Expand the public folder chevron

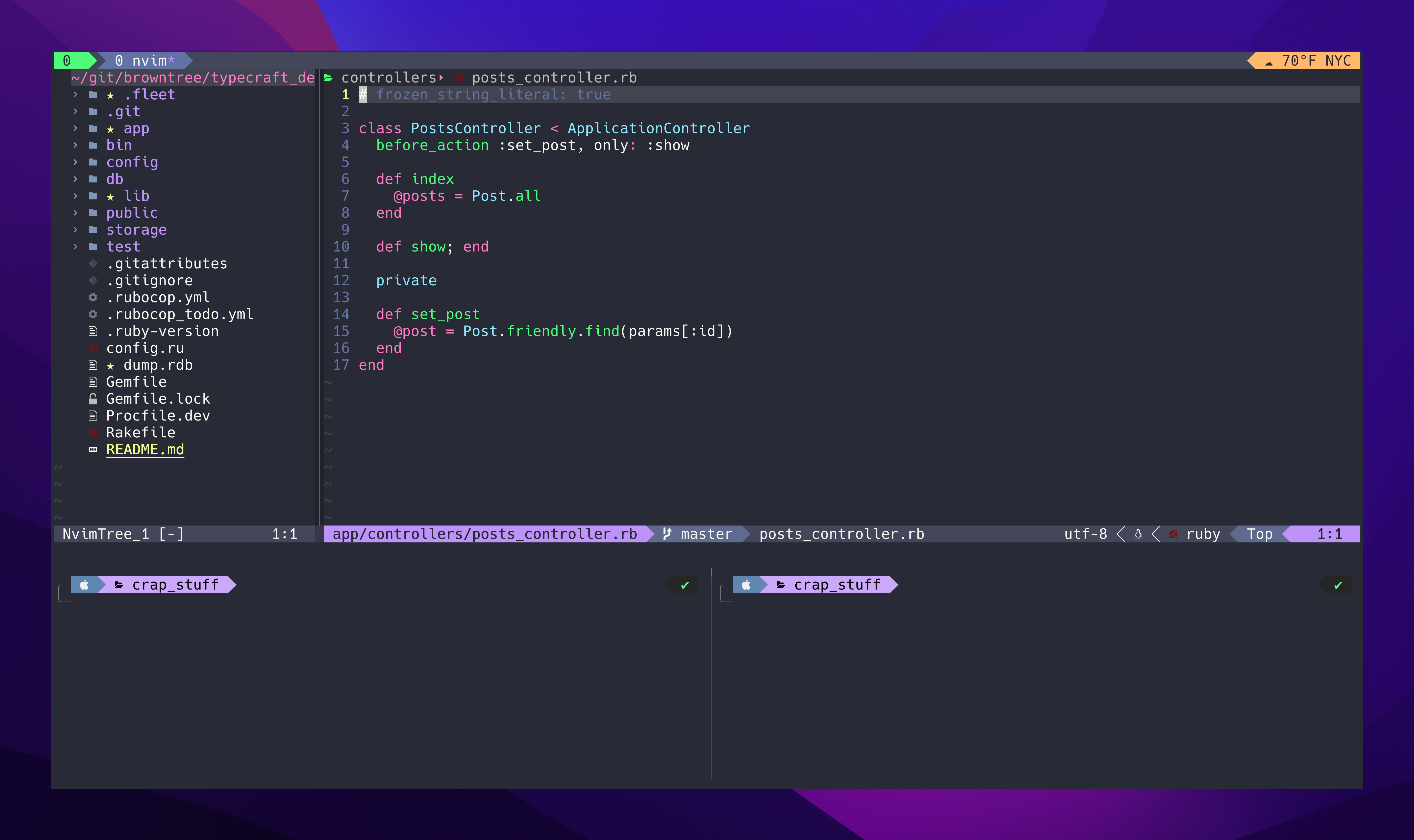75,213
